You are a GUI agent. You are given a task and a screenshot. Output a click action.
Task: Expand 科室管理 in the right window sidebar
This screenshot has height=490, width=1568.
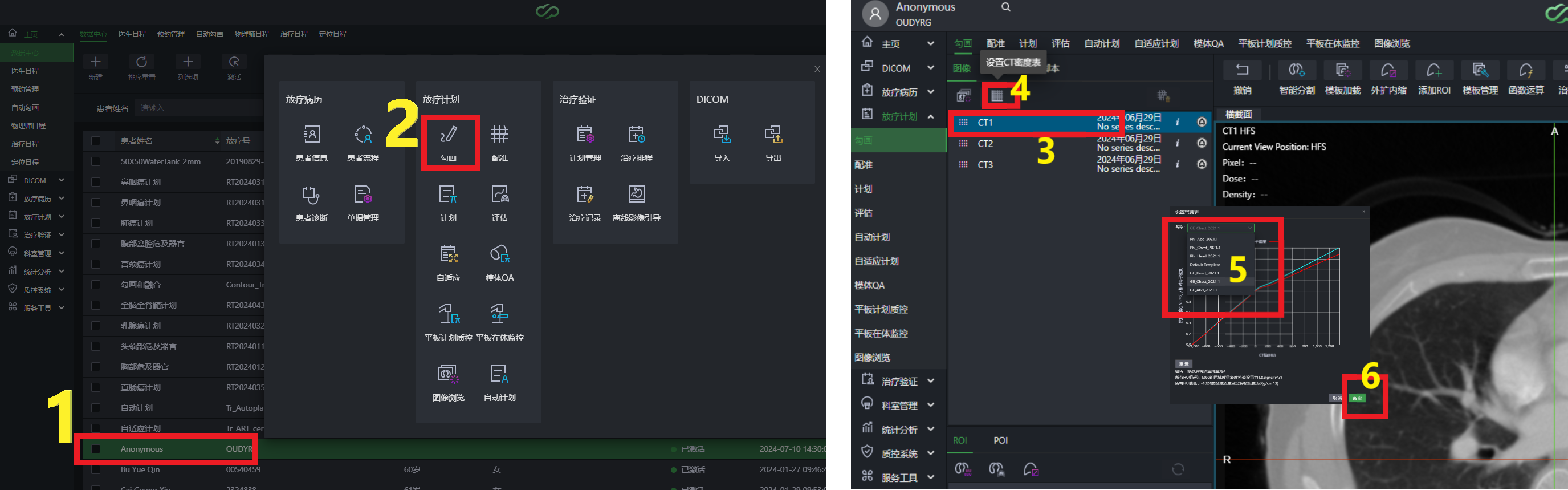[930, 405]
